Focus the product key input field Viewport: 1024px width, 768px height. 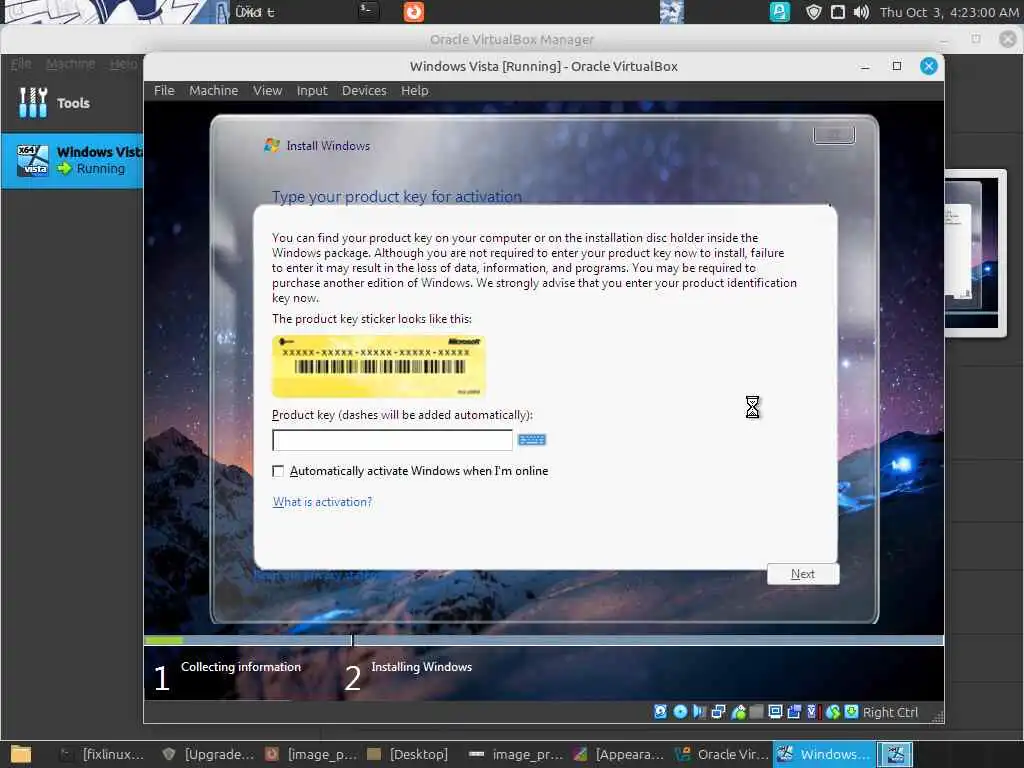pos(392,440)
